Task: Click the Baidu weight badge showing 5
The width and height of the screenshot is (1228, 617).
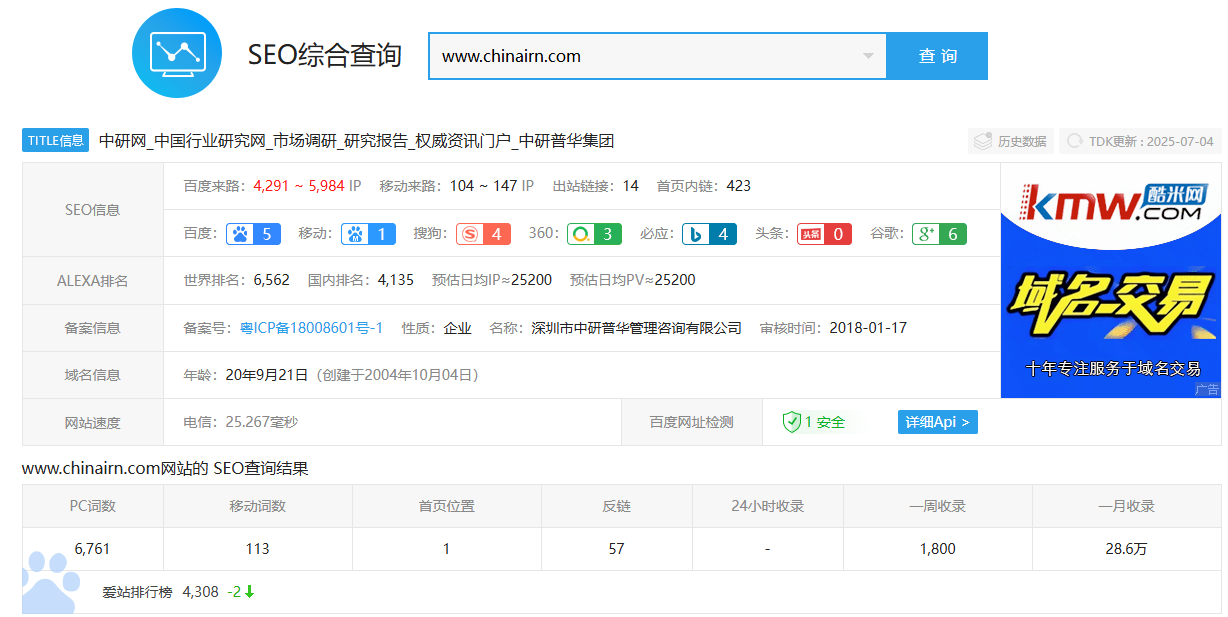Action: click(252, 234)
